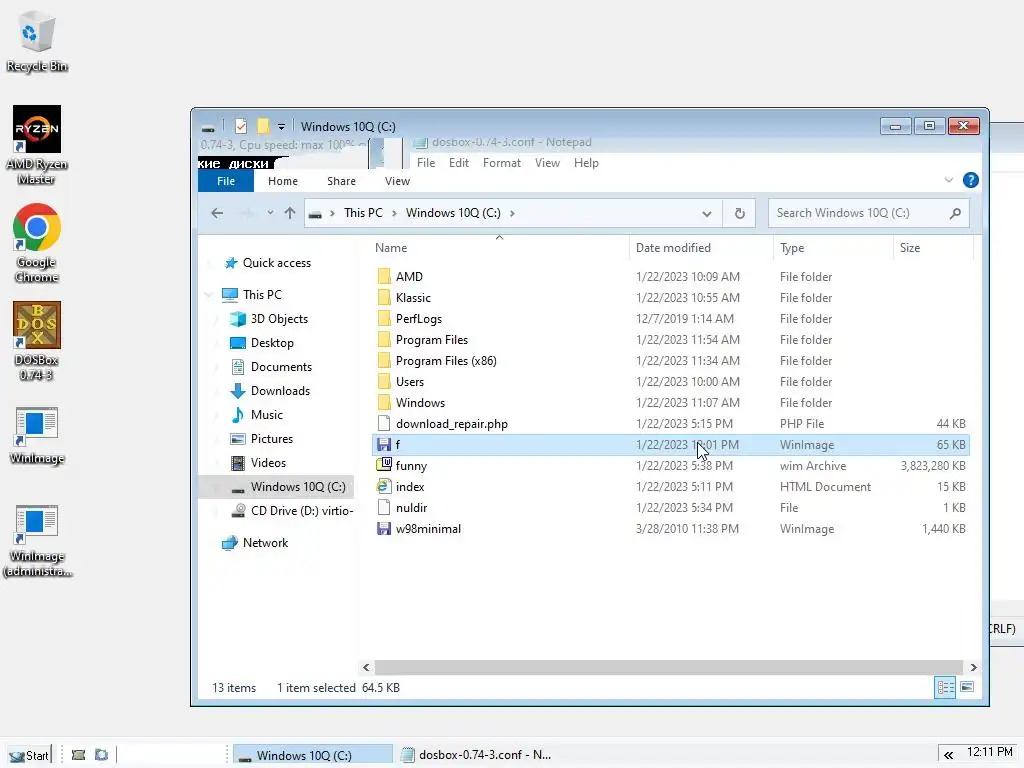1024x768 pixels.
Task: Click This PC breadcrumb in address bar
Action: click(363, 213)
